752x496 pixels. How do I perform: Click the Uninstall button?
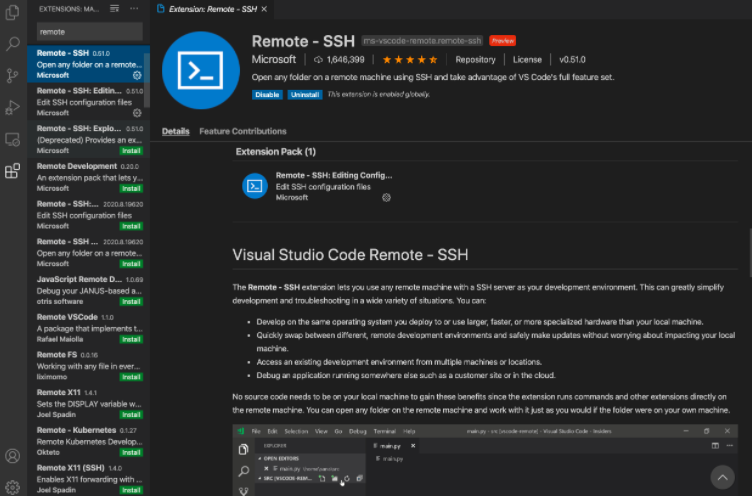click(305, 94)
